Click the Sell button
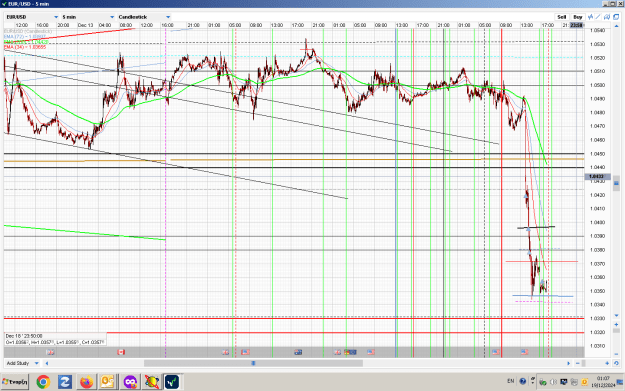 (561, 17)
